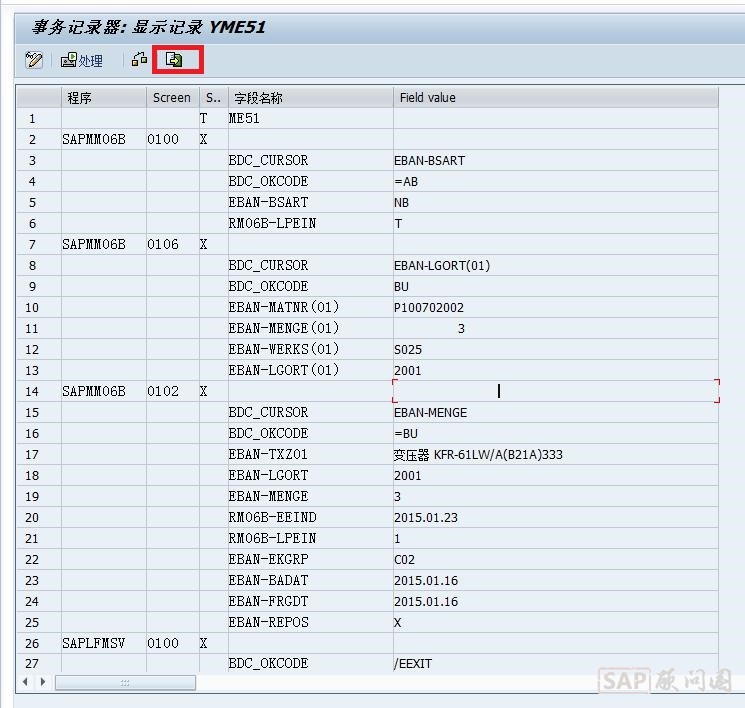Click the empty Field value cell in row 14
745x708 pixels.
[x=555, y=391]
